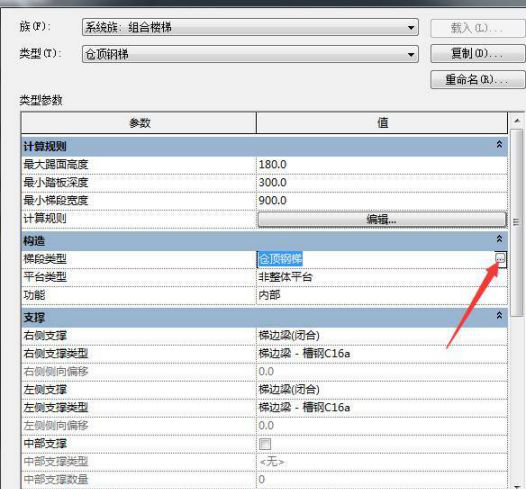The image size is (526, 489).
Task: Click the 最大踢面高度 parameter name
Action: [56, 165]
